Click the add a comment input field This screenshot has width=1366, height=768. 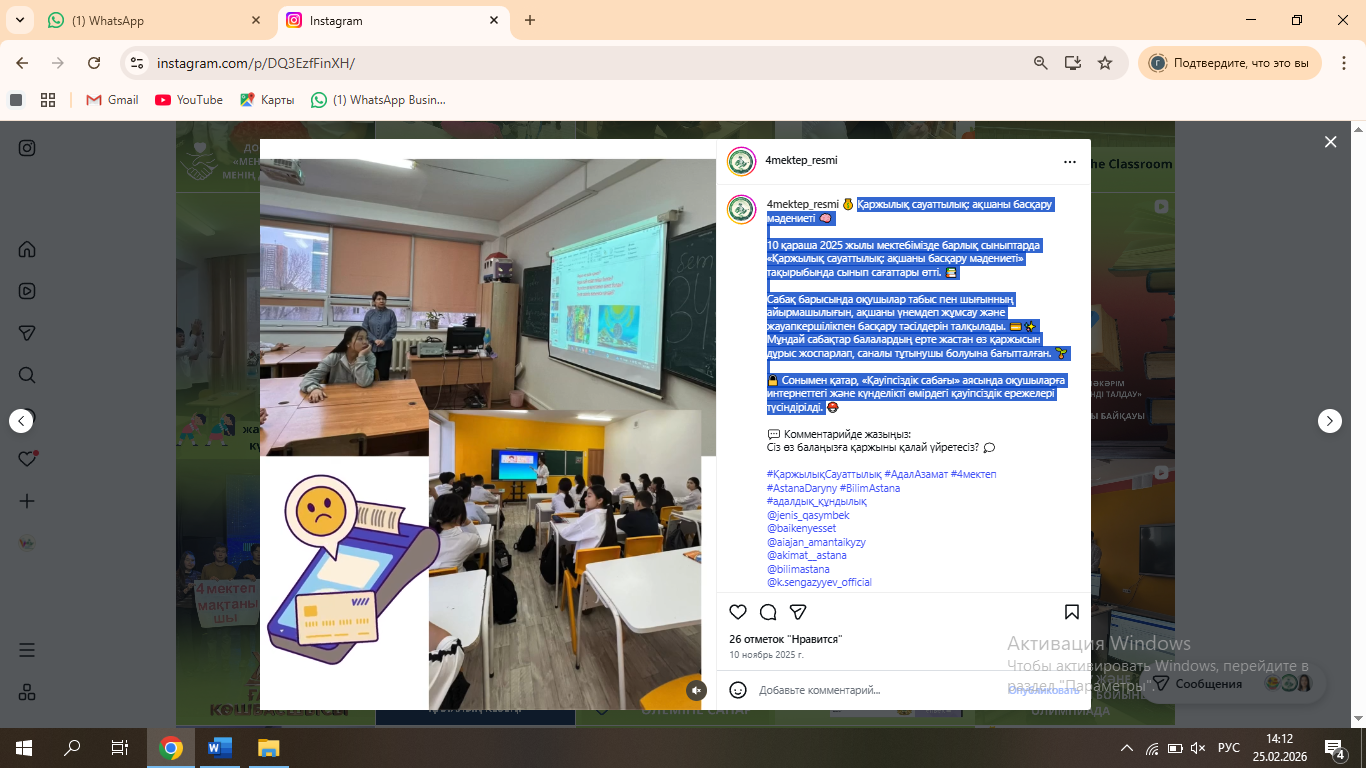(x=870, y=690)
